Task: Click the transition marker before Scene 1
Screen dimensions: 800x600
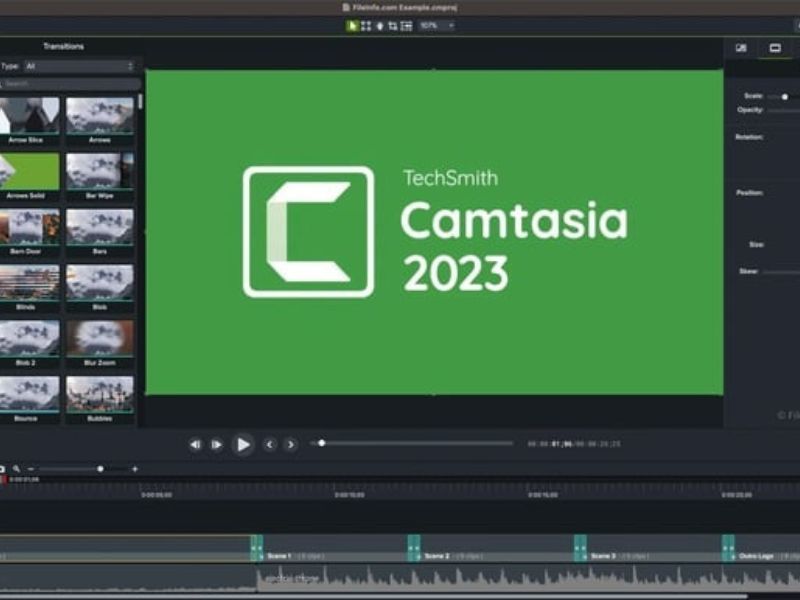Action: (257, 548)
